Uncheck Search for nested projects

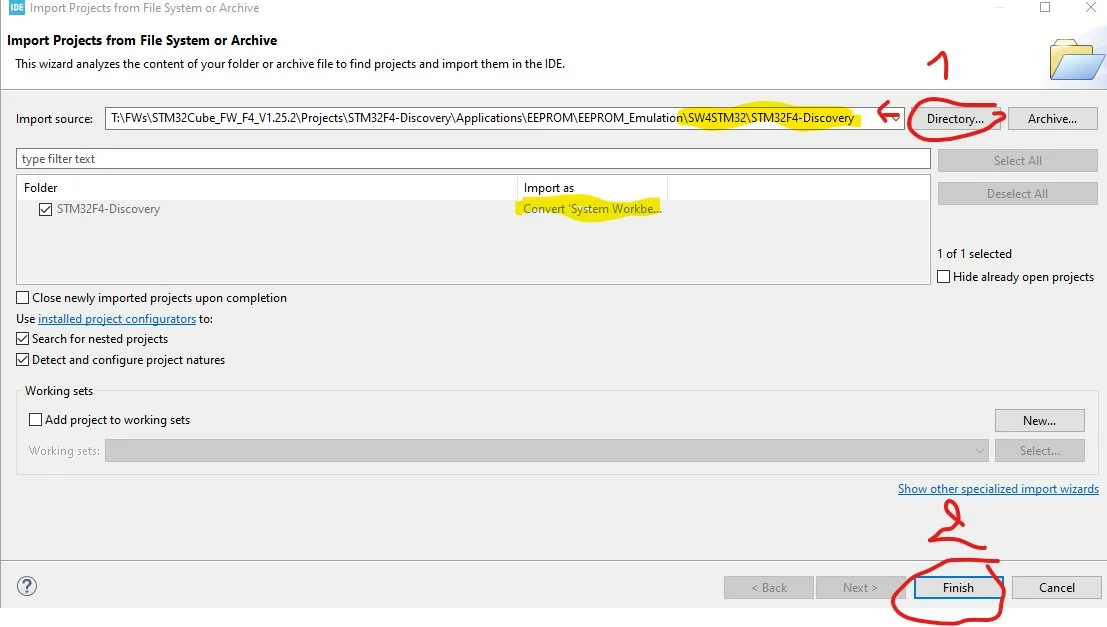click(x=23, y=339)
